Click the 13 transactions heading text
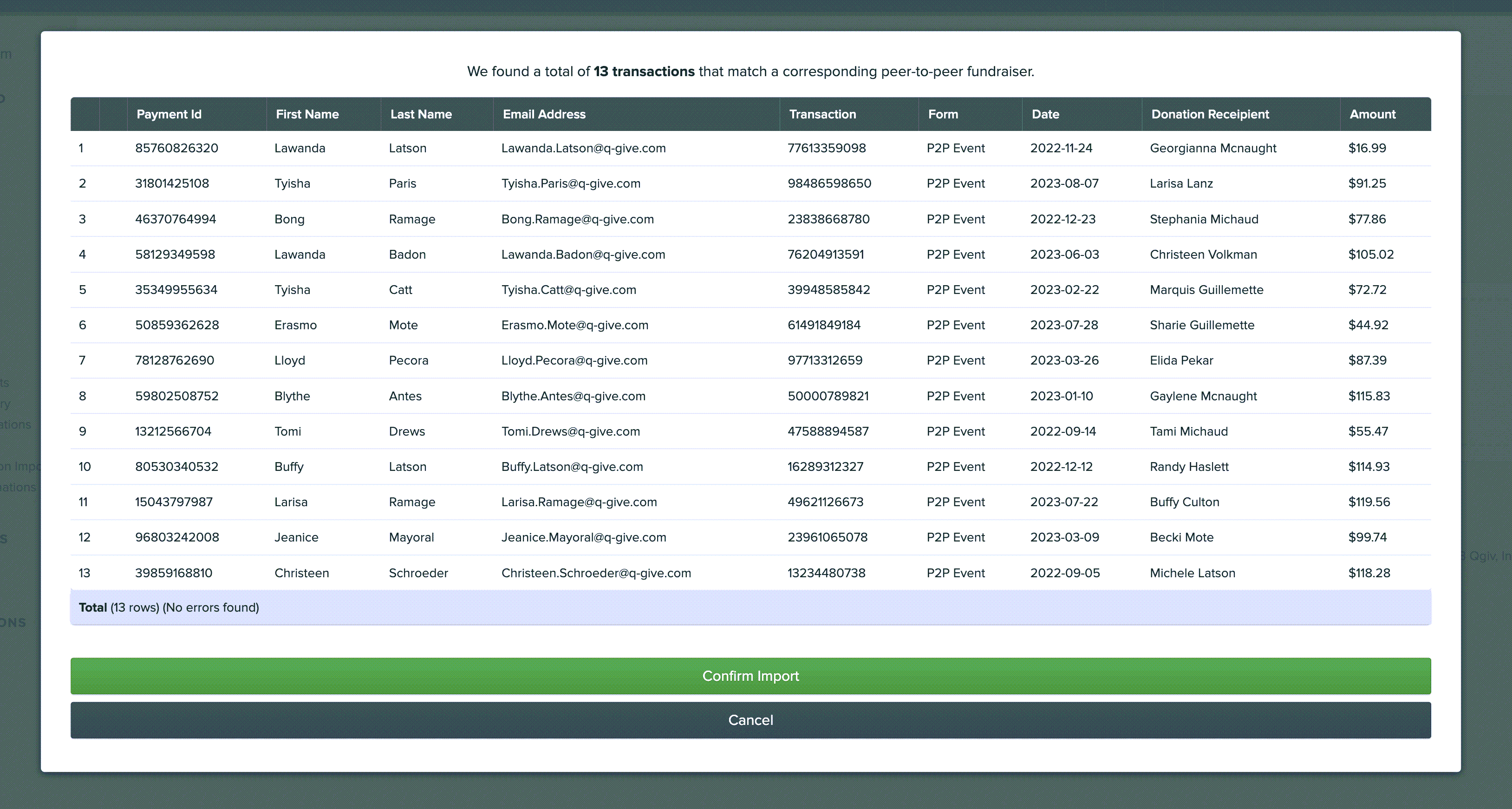The width and height of the screenshot is (1512, 809). (644, 71)
